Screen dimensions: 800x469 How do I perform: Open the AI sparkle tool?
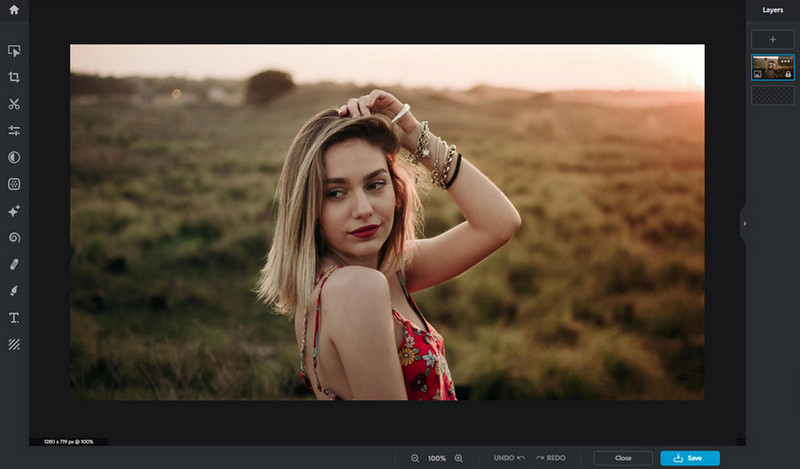pos(14,211)
